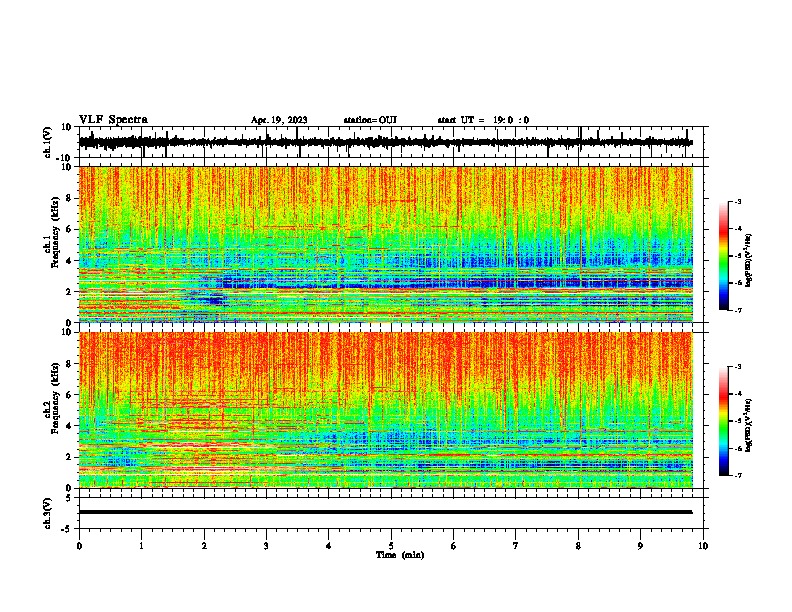
Task: Select the "start UT = 19:0 :0" text
Action: coord(483,120)
